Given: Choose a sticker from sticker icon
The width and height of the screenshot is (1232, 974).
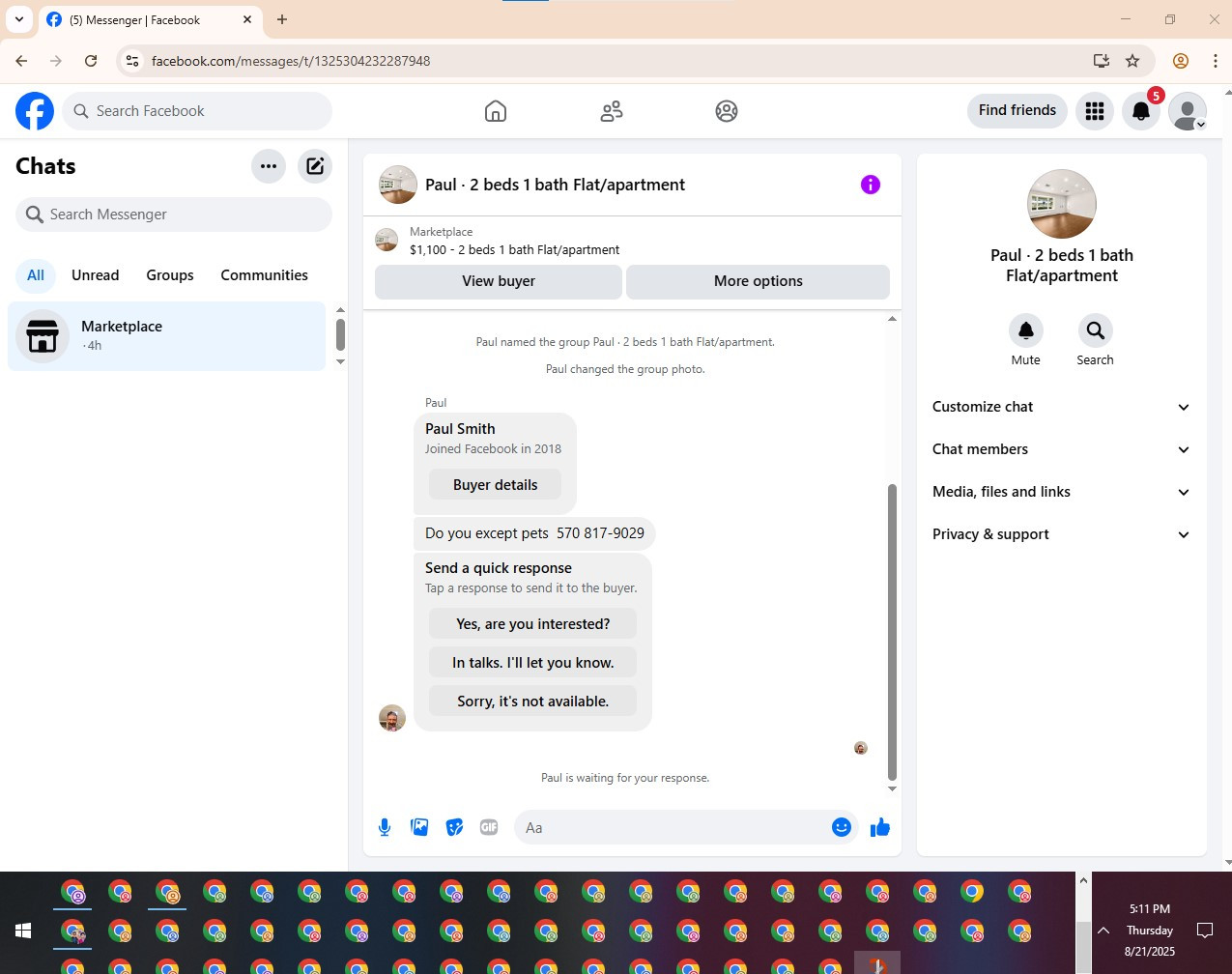Looking at the screenshot, I should tap(454, 827).
